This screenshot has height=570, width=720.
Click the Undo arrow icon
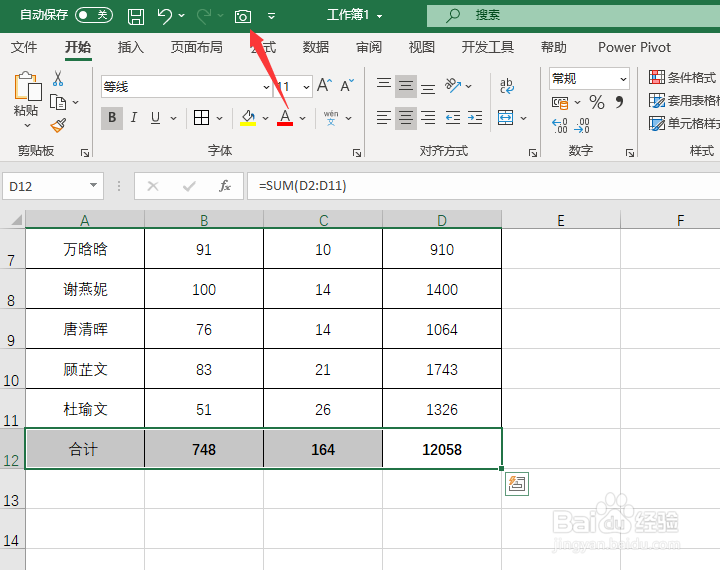coord(164,16)
